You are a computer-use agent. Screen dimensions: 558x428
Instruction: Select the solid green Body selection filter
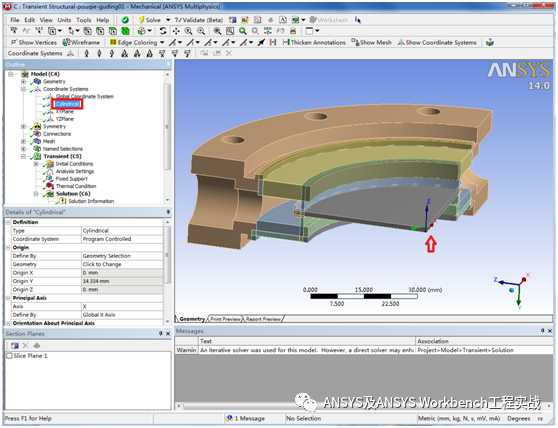pyautogui.click(x=125, y=31)
